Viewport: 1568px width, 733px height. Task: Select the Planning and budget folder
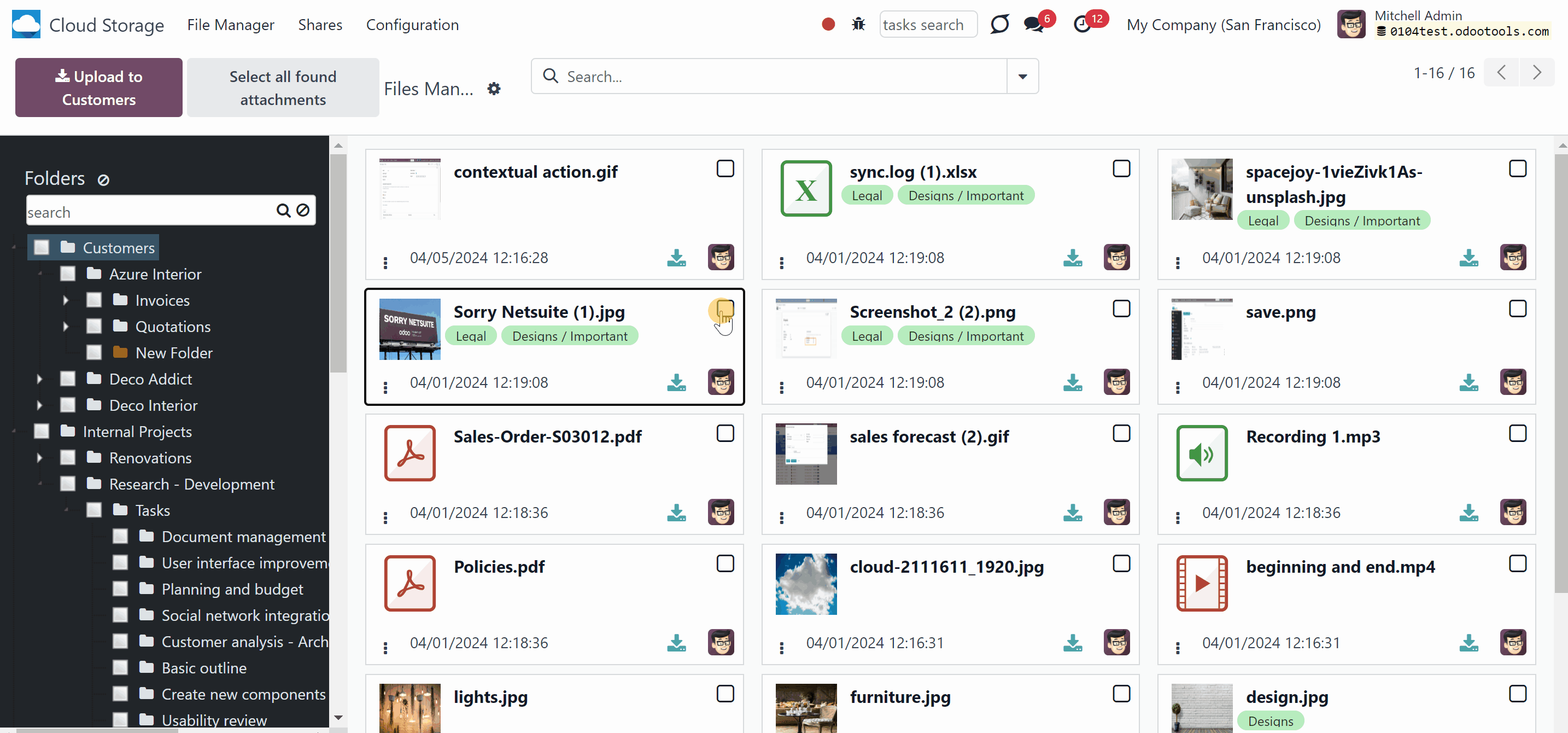pos(232,589)
